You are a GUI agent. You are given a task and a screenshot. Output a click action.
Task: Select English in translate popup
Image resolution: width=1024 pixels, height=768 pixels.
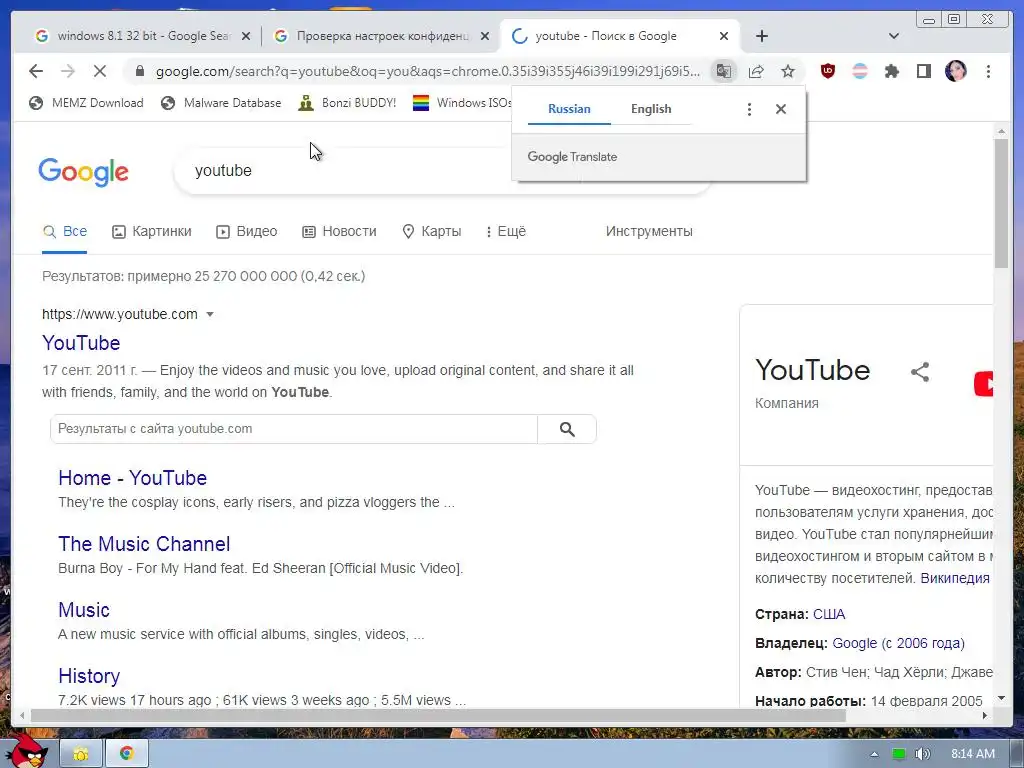coord(651,109)
